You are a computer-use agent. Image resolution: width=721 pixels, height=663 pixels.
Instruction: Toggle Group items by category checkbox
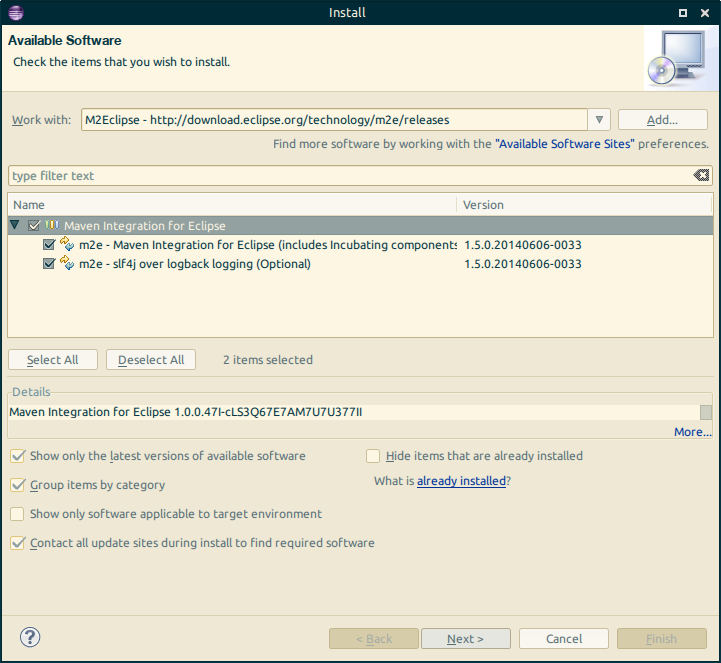tap(17, 485)
